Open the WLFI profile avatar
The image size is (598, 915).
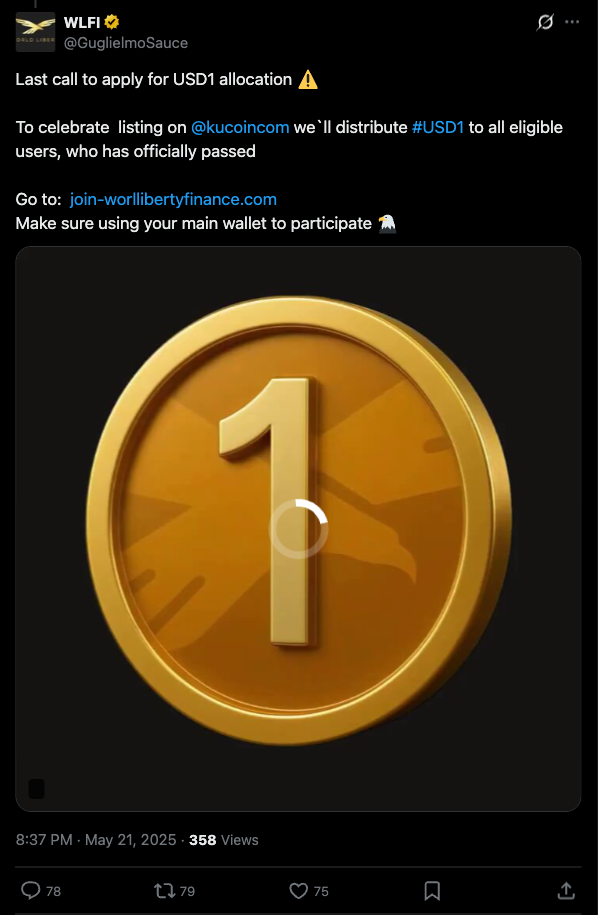[x=35, y=32]
